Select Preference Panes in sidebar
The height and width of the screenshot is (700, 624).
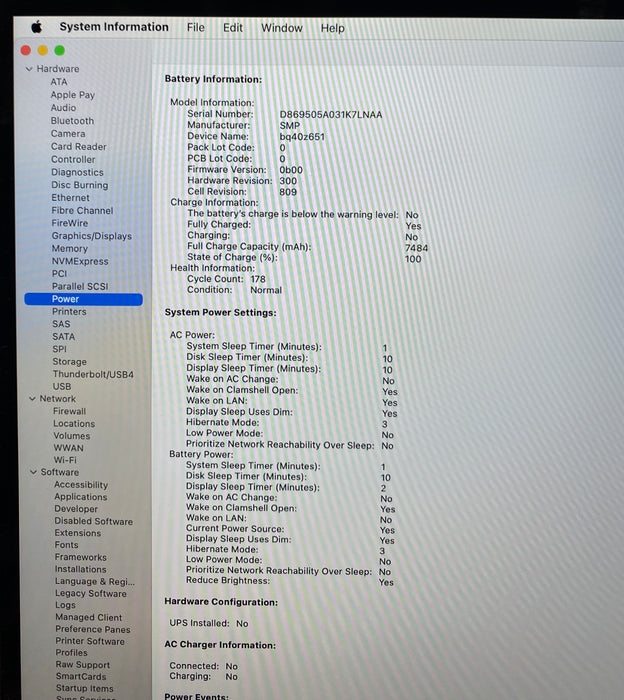(93, 629)
